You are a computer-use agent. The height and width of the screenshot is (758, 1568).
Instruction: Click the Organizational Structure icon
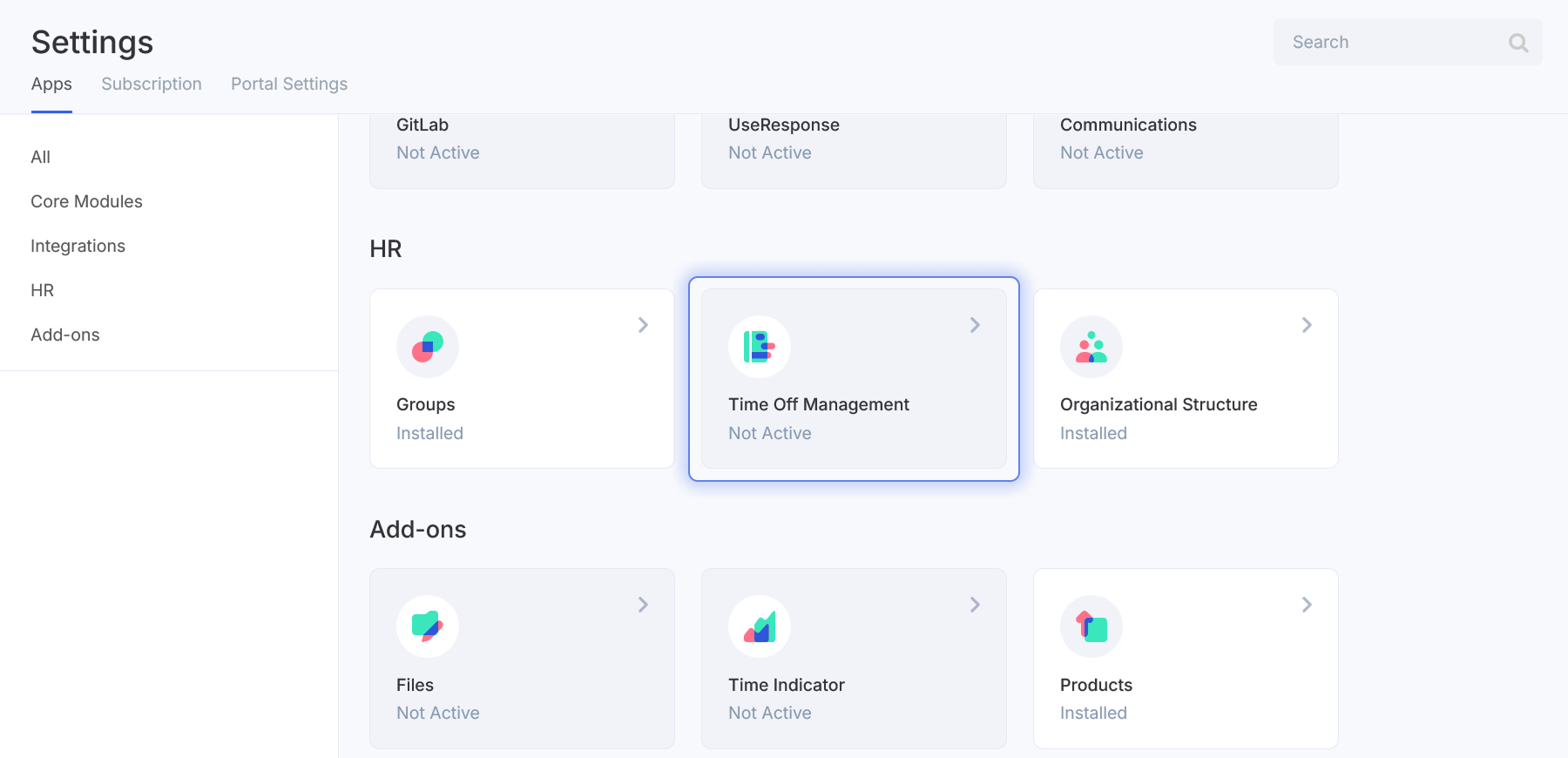pyautogui.click(x=1091, y=347)
